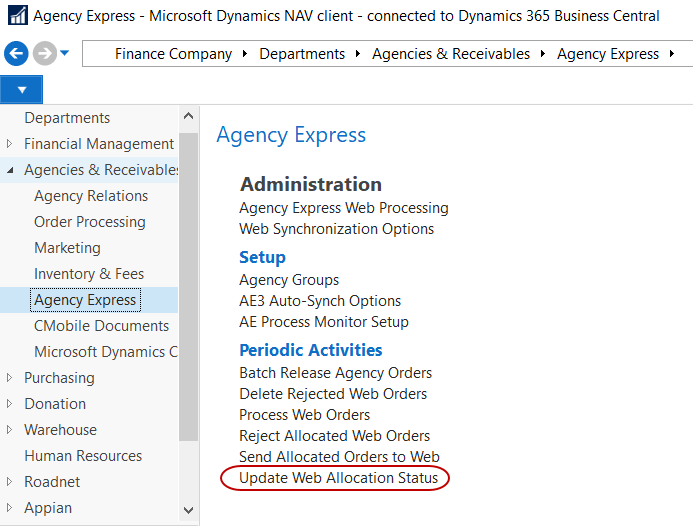This screenshot has height=526, width=693.
Task: Click the grayed forward arrow button
Action: (x=44, y=54)
